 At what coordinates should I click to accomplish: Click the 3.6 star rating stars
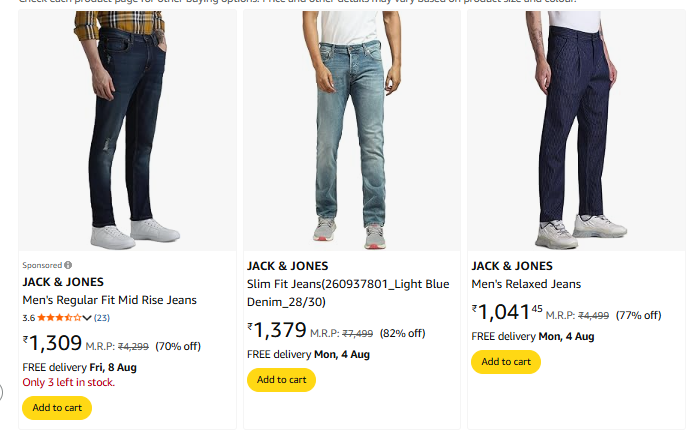point(59,318)
